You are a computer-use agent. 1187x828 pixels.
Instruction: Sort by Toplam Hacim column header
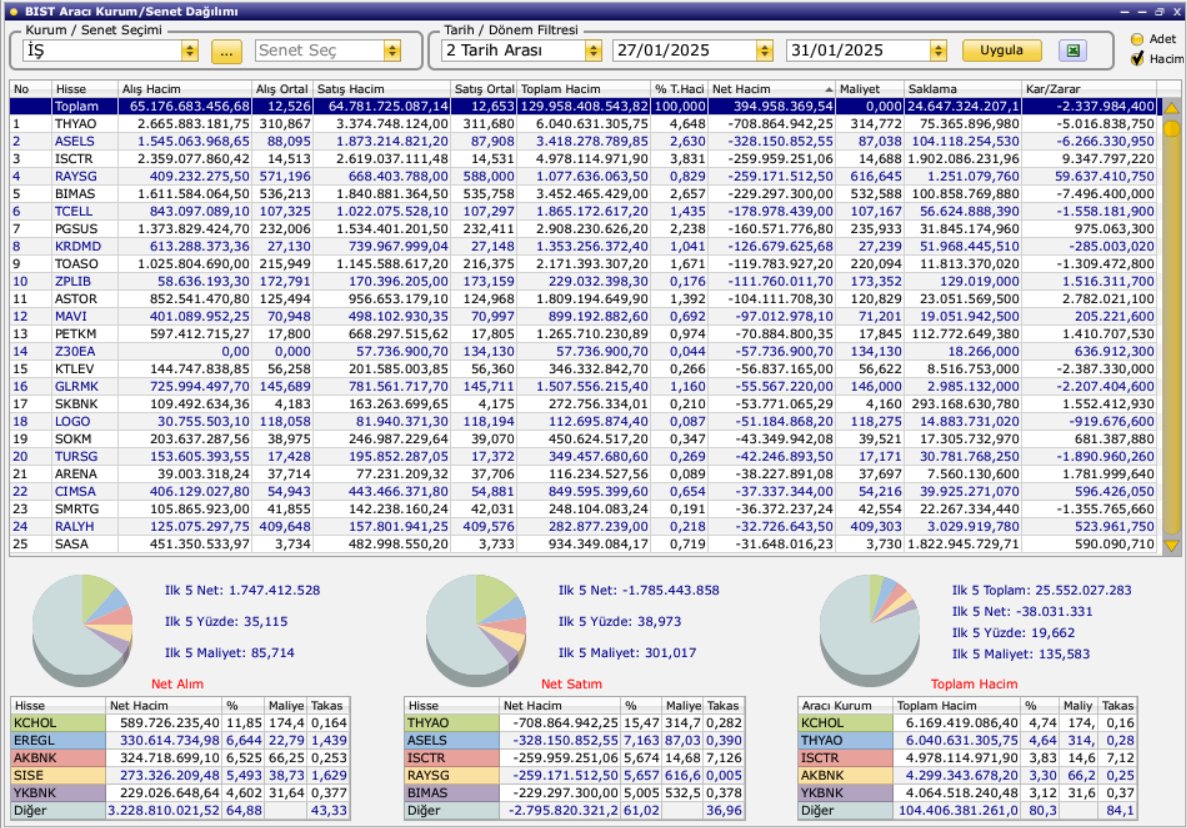click(x=583, y=89)
